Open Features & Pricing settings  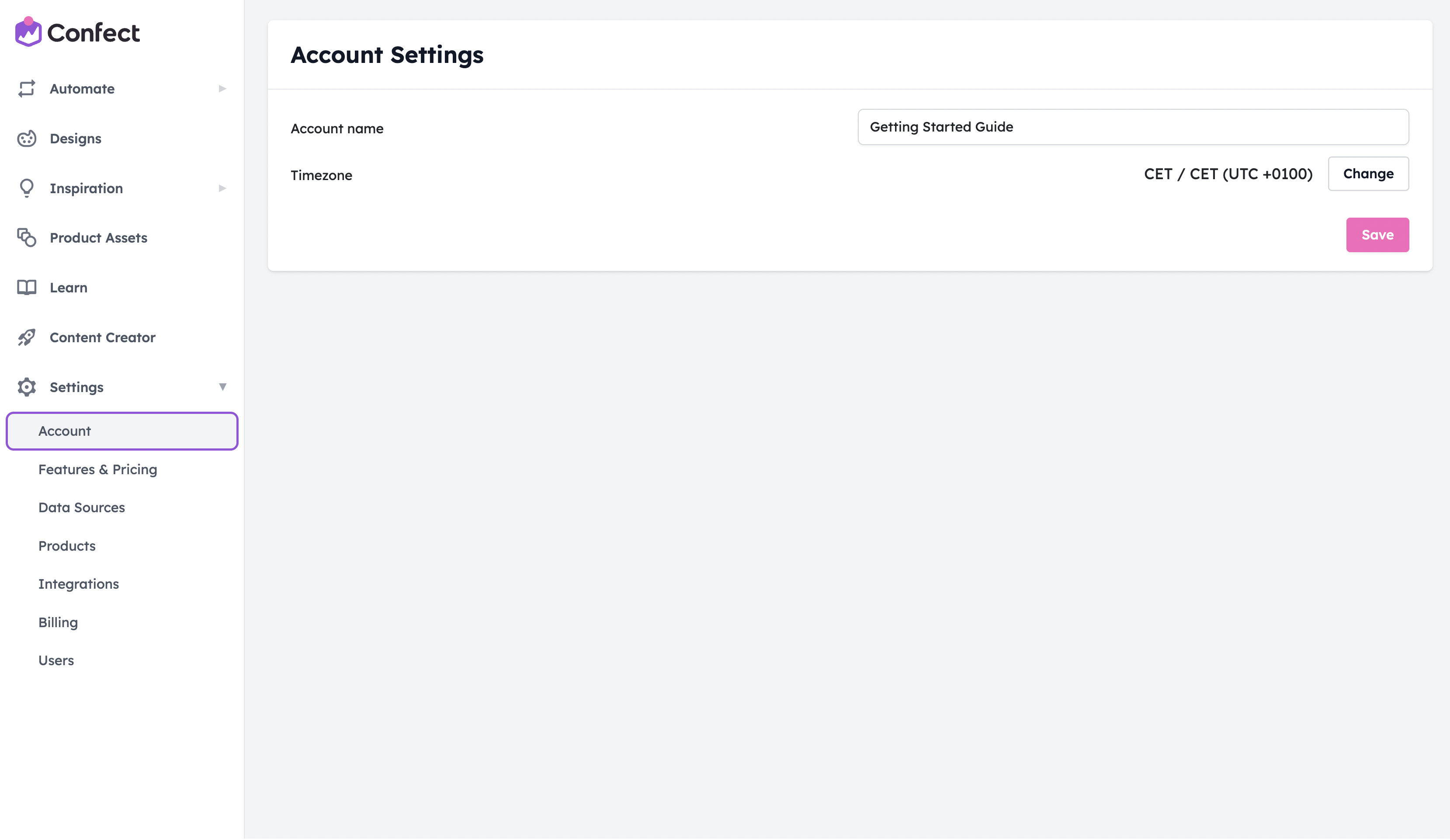[x=98, y=469]
